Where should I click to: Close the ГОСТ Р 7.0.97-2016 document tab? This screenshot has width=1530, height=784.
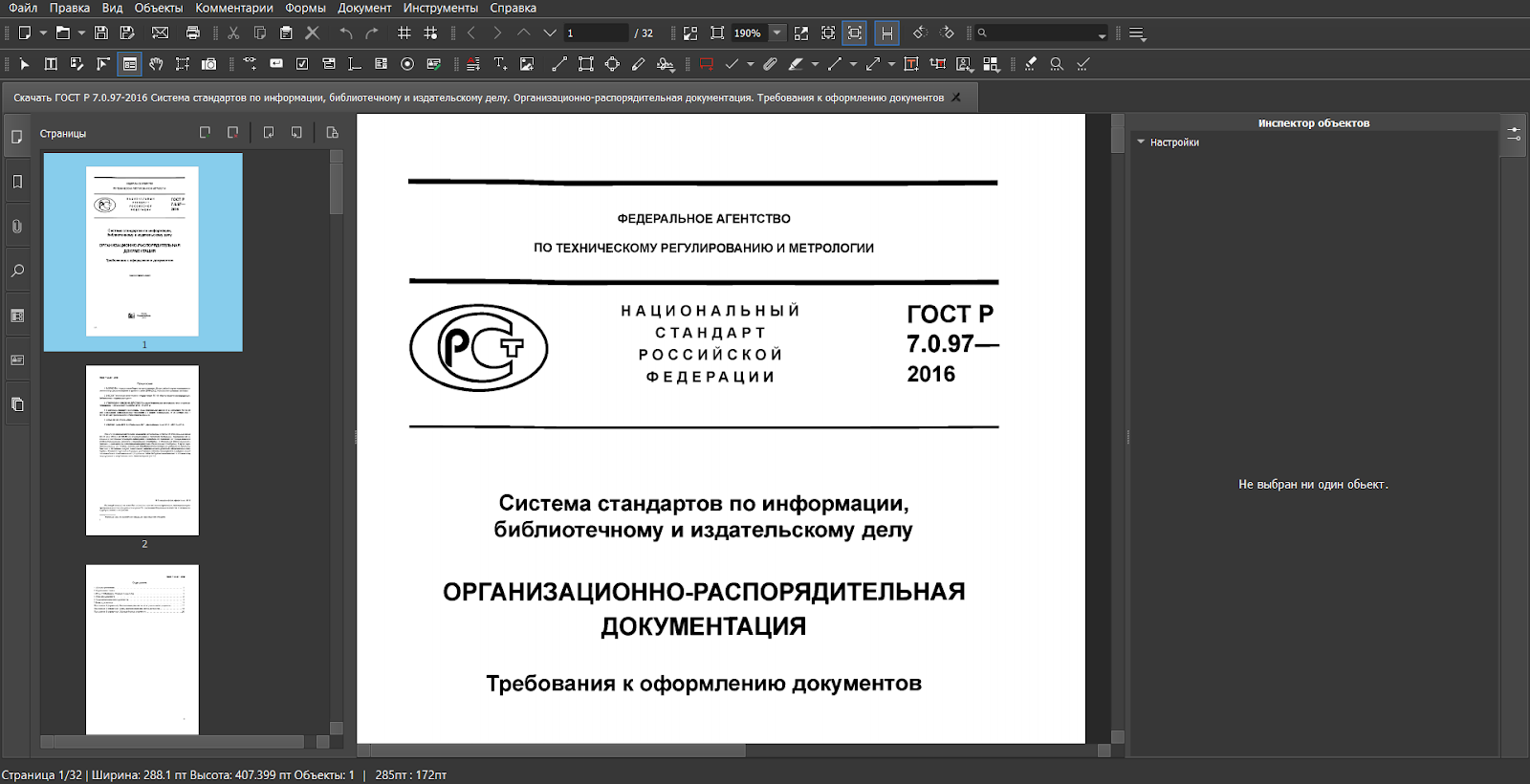click(955, 98)
